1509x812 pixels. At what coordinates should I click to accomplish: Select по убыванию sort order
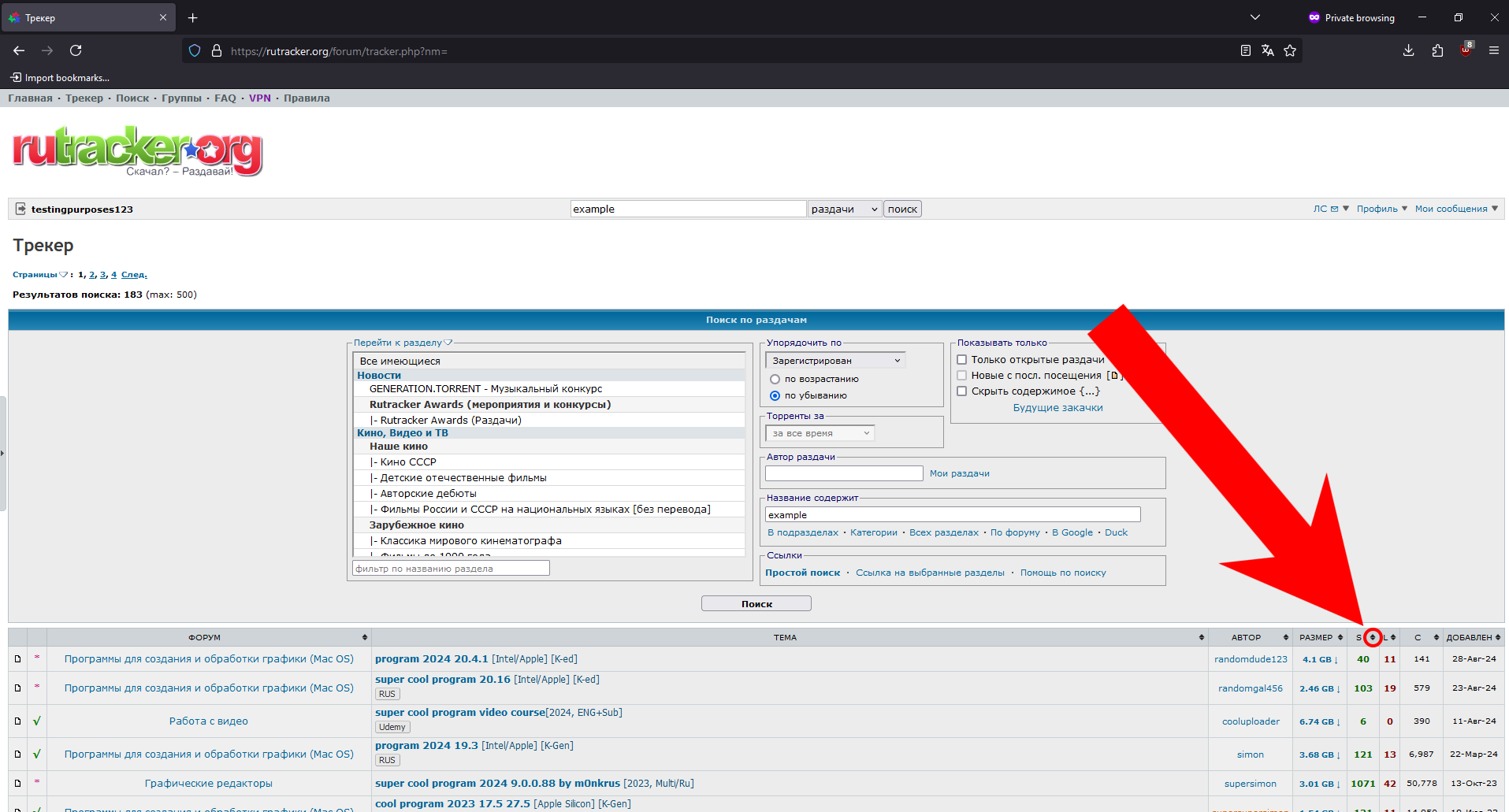coord(775,396)
